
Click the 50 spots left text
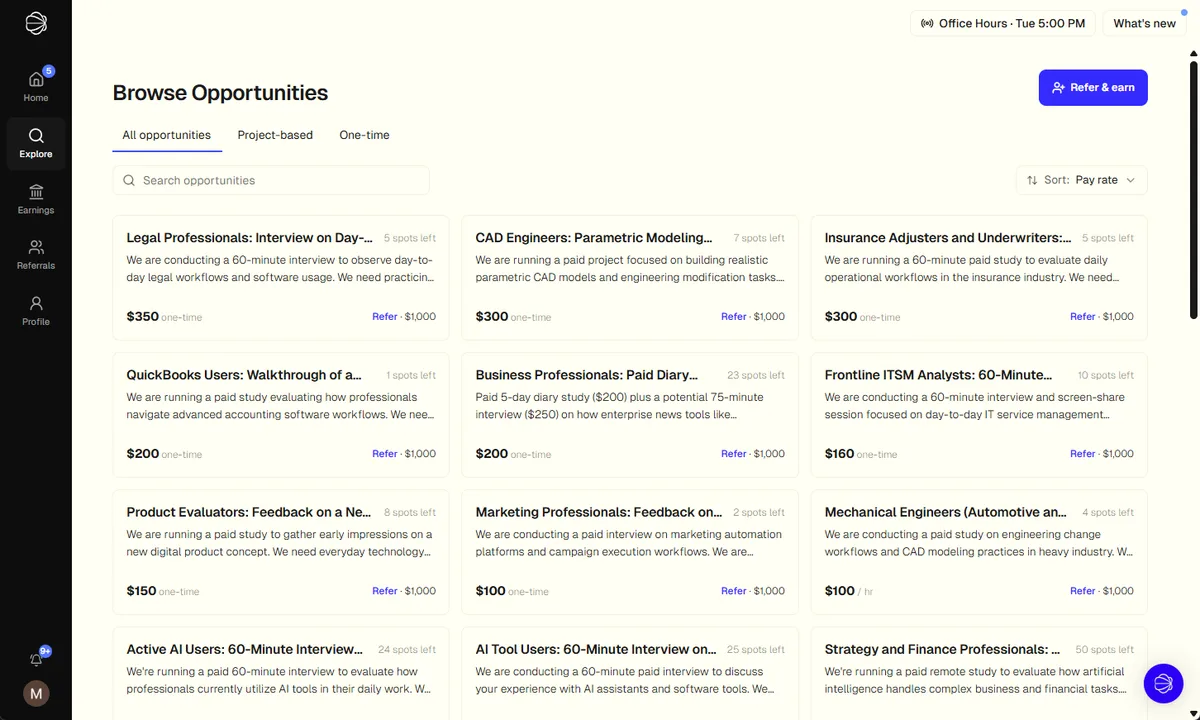click(x=1105, y=650)
